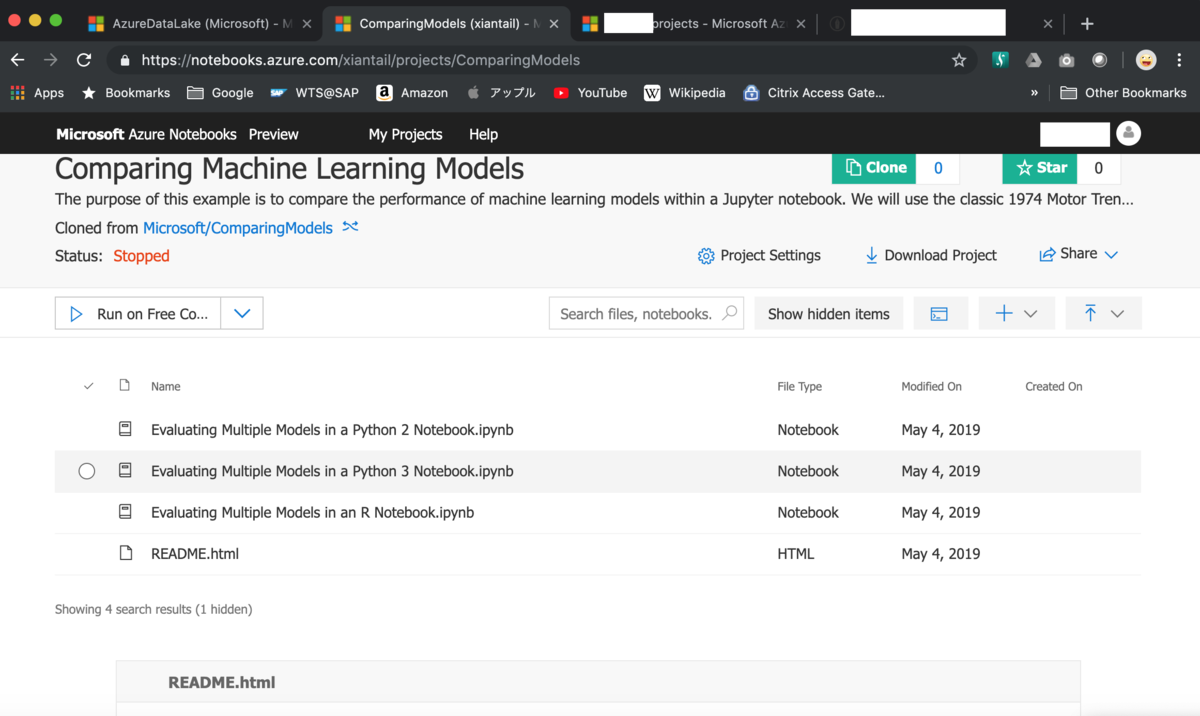Image resolution: width=1200 pixels, height=716 pixels.
Task: Bookmark this page with the star icon
Action: (x=959, y=60)
